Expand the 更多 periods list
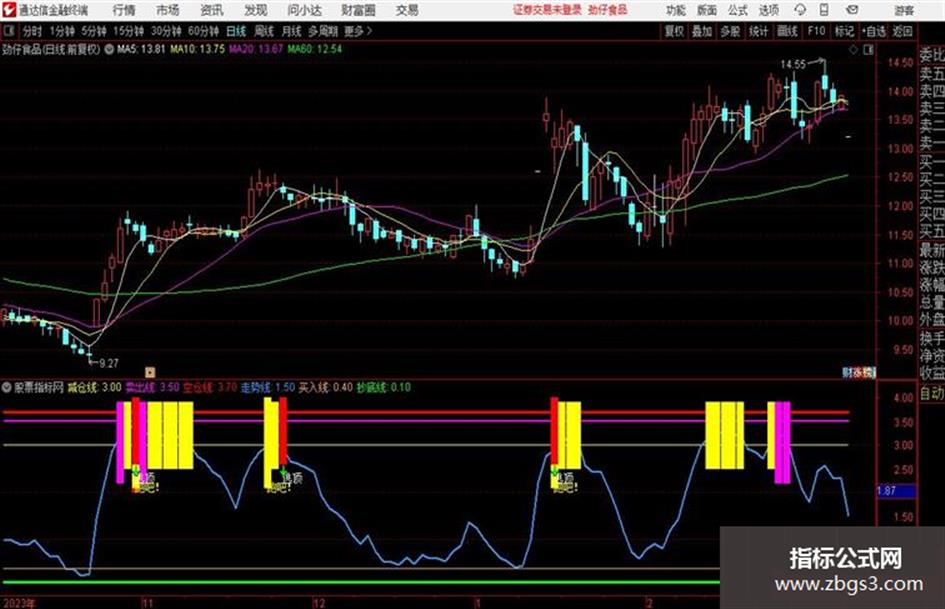Viewport: 945px width, 609px height. (x=358, y=31)
